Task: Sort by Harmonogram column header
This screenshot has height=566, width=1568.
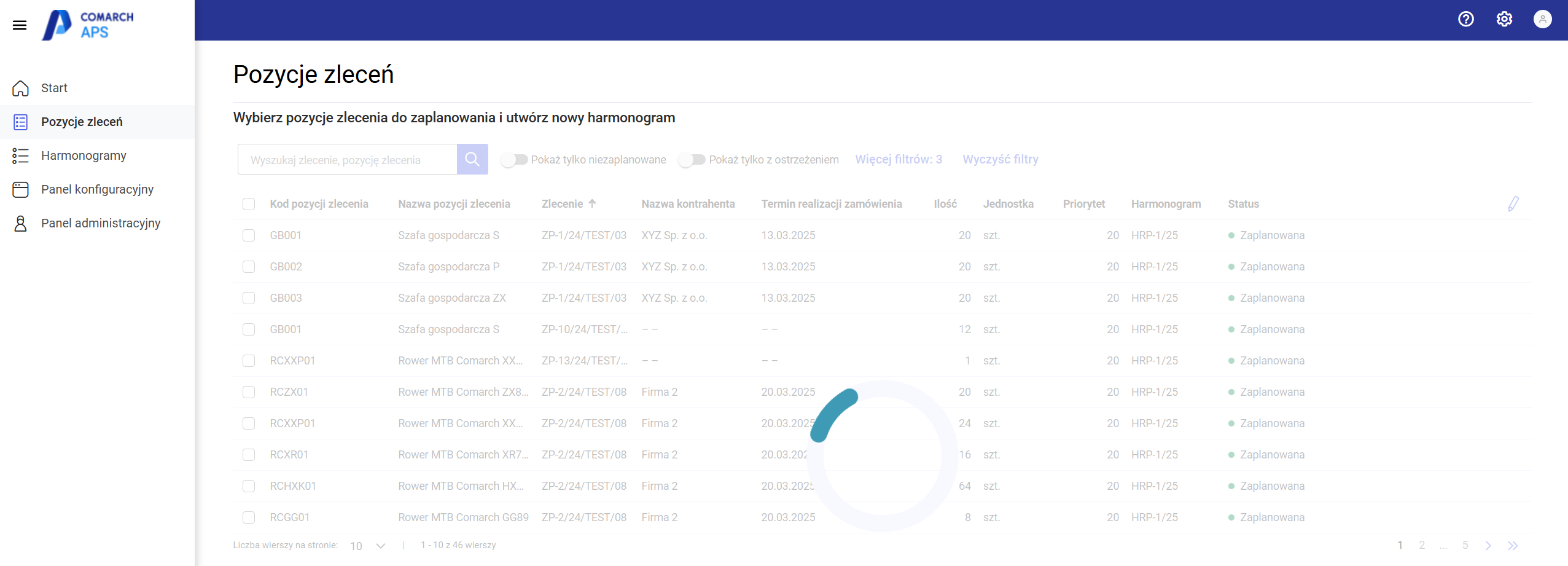Action: coord(1166,204)
